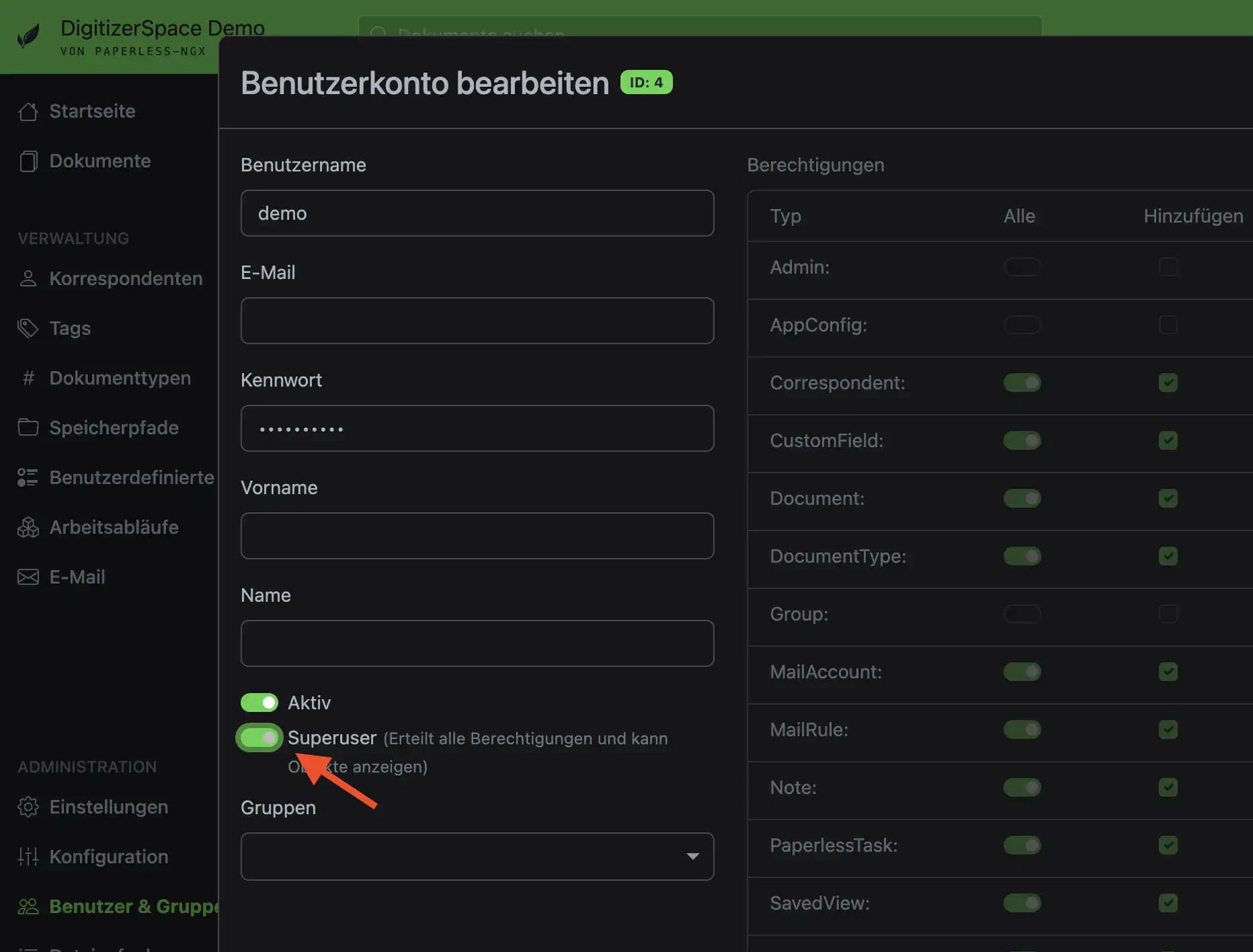This screenshot has height=952, width=1253.
Task: Open the Gruppen dropdown
Action: (x=477, y=857)
